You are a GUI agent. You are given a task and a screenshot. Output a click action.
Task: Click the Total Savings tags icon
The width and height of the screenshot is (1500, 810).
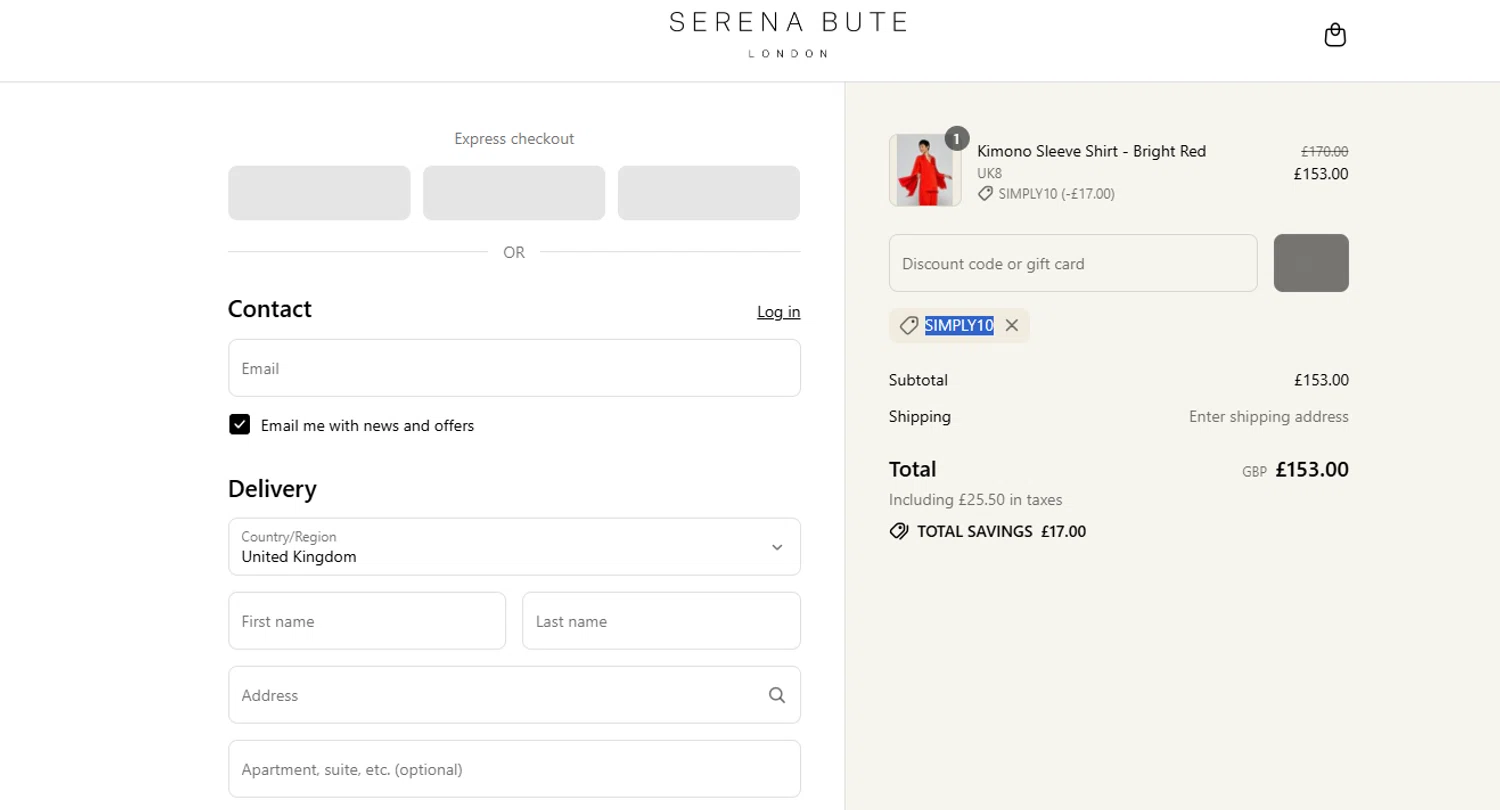[899, 531]
